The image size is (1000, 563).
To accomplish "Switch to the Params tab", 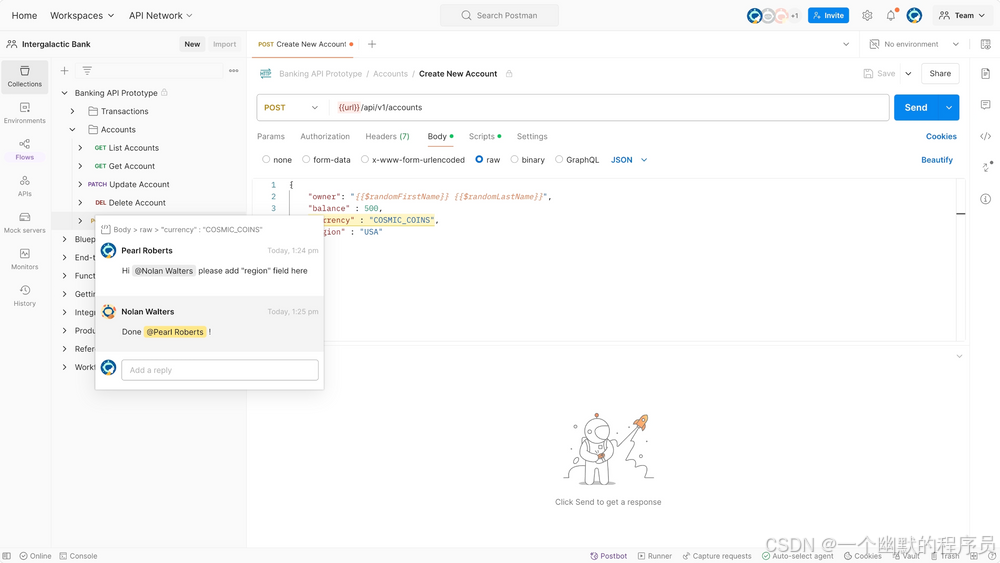I will click(271, 136).
